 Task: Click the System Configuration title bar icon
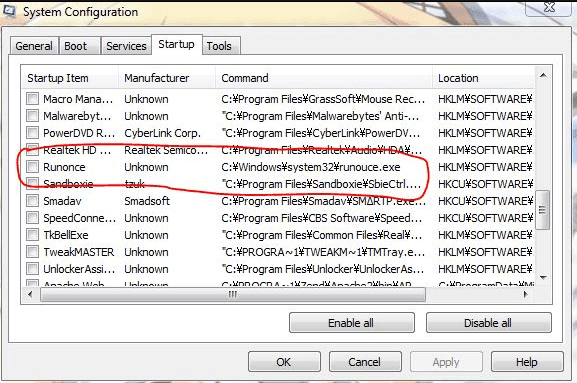point(9,11)
